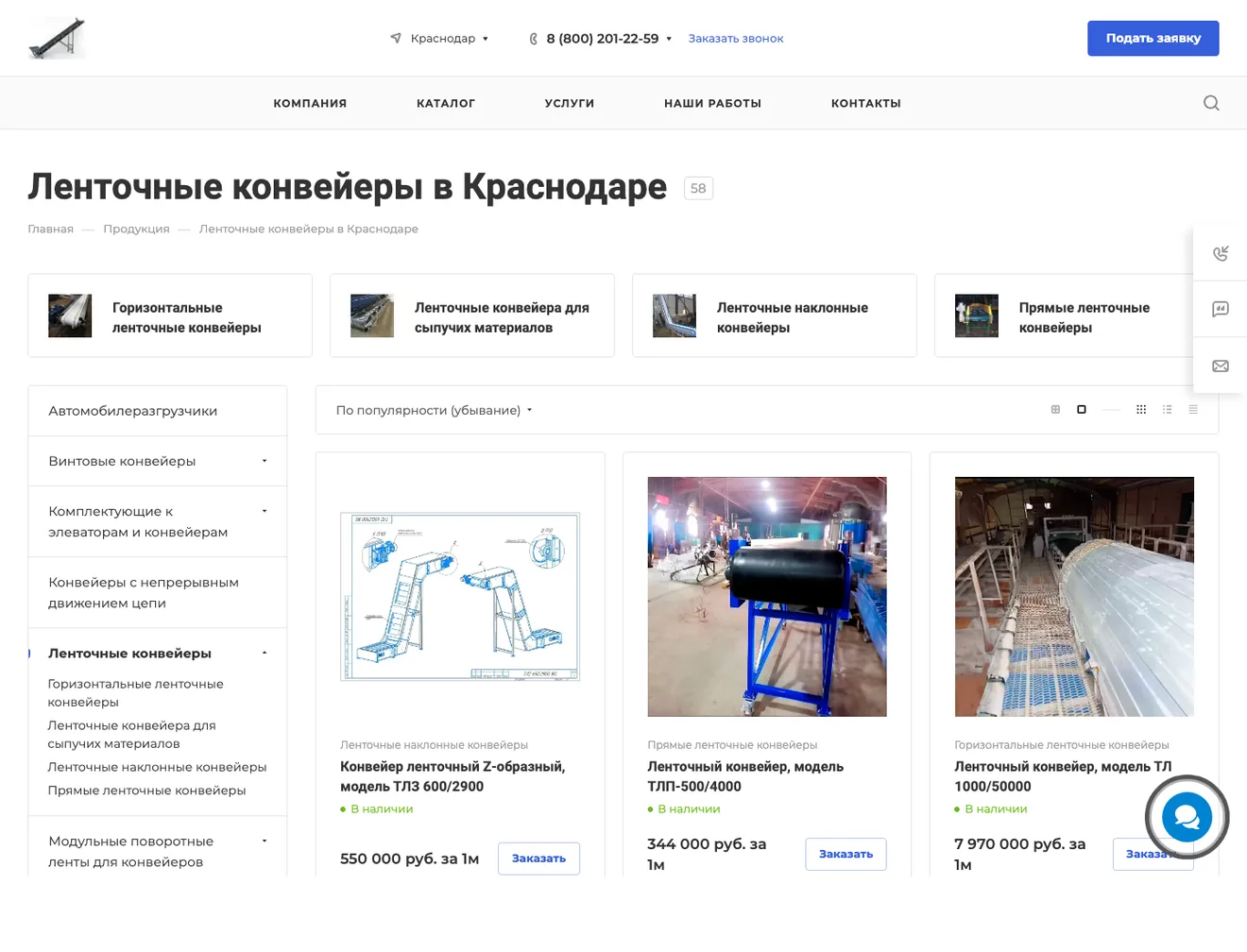Open the blue-frame belt conveyor photo
Viewport: 1247px width, 952px height.
tap(767, 597)
